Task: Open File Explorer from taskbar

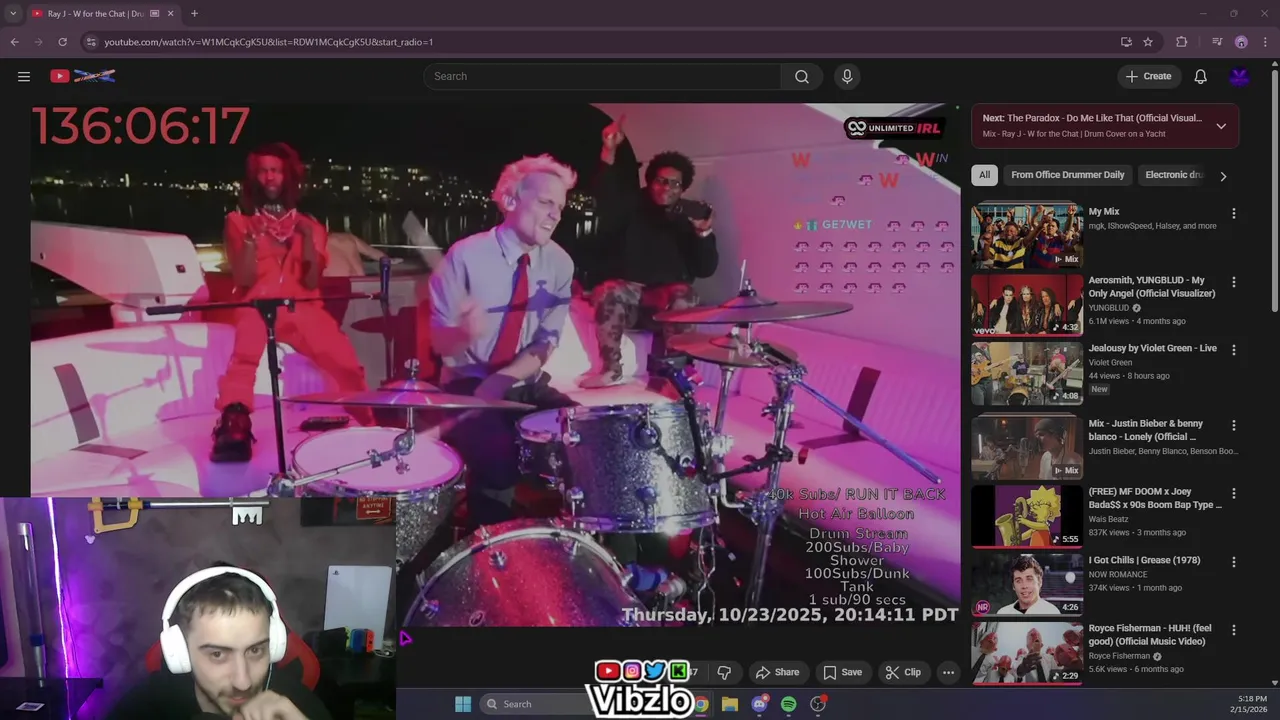Action: [730, 704]
